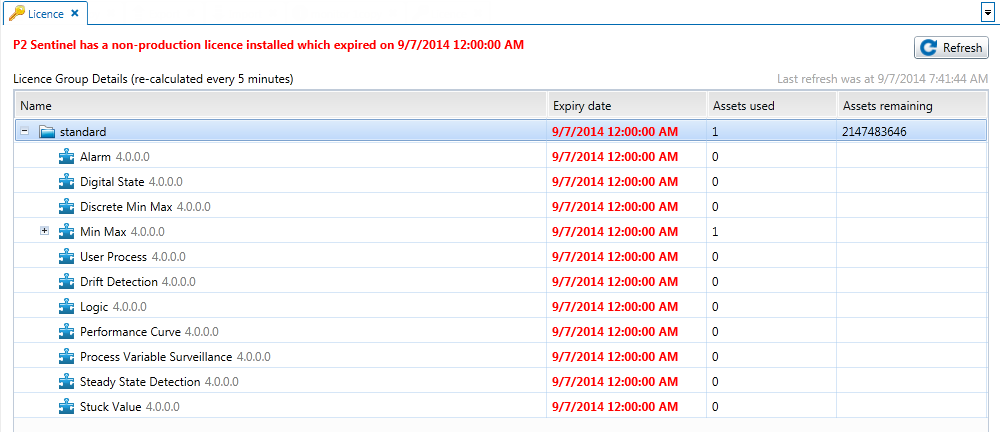
Task: Click the Licence Group Details label
Action: coord(153,80)
